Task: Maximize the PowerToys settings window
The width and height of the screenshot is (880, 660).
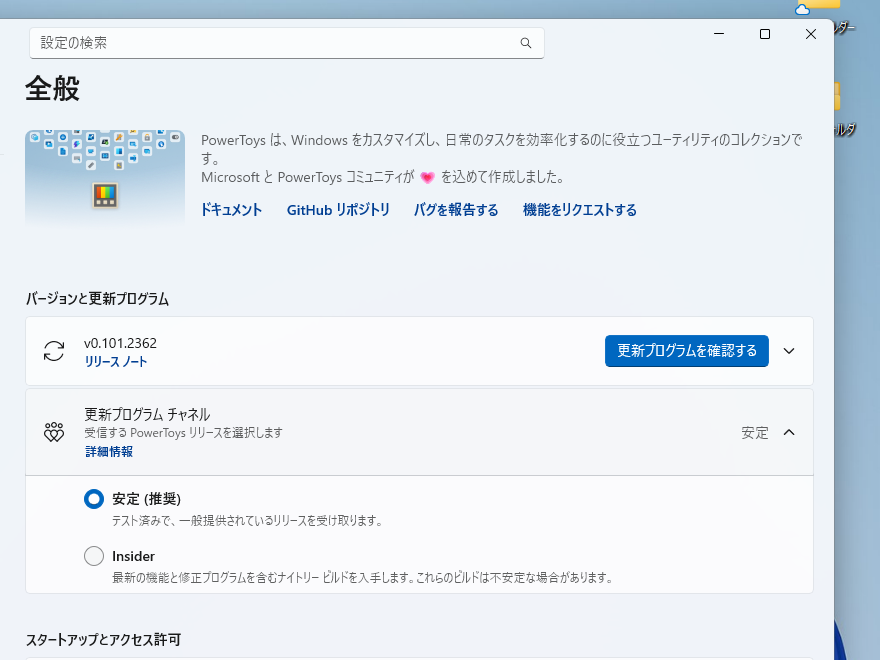Action: (x=764, y=34)
